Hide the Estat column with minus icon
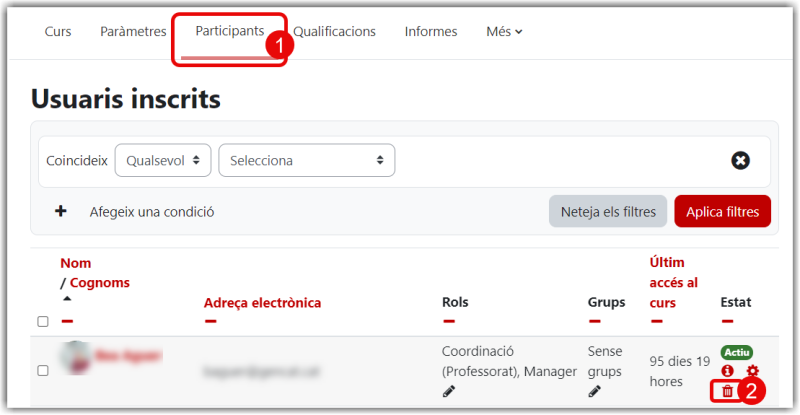 (728, 321)
